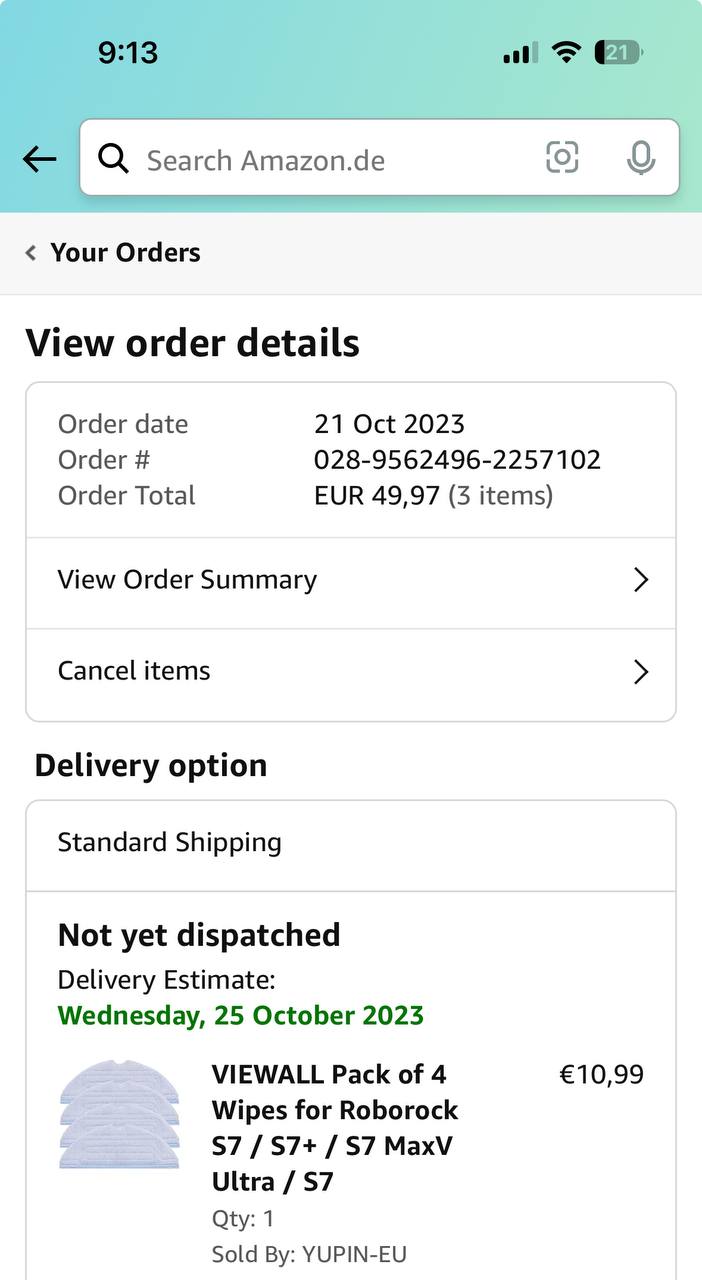
Task: Tap the chevron beside Your Orders
Action: coord(31,253)
